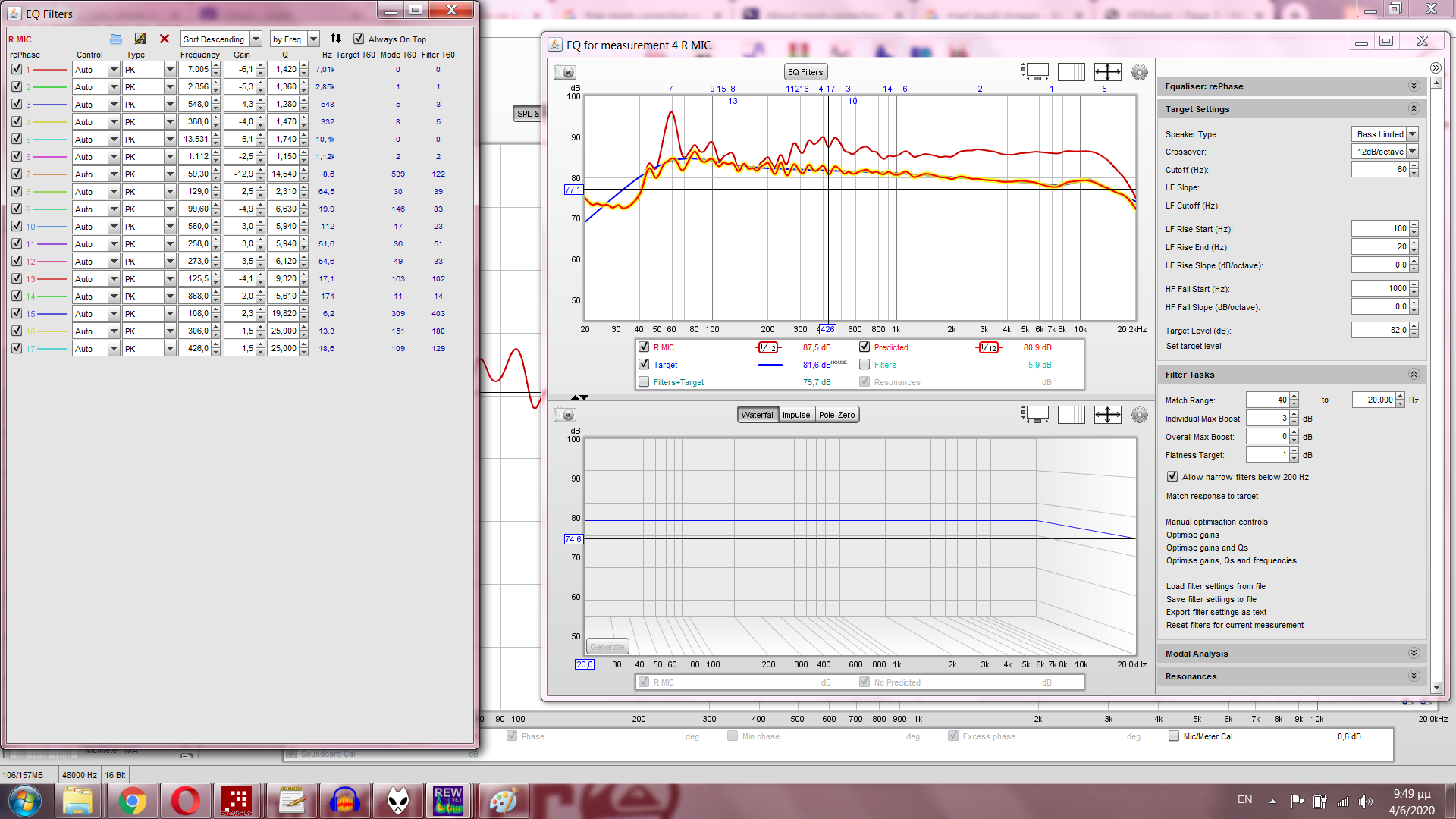Viewport: 1456px width, 819px height.
Task: Click the Target Level dB input field
Action: [x=1379, y=330]
